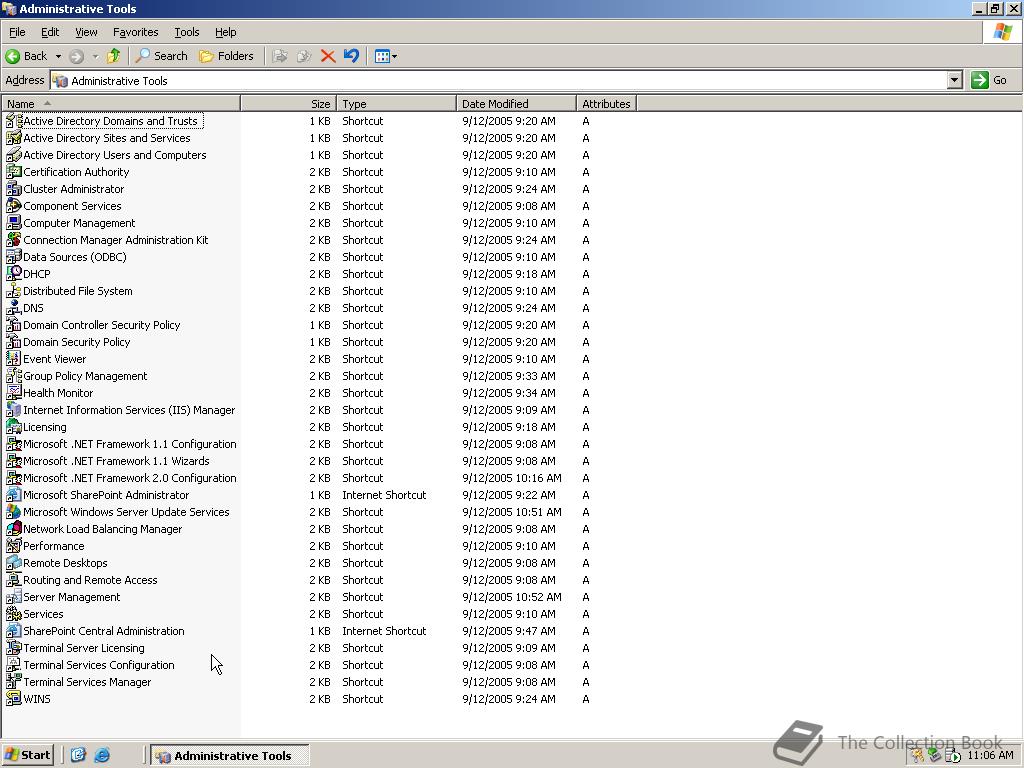Viewport: 1024px width, 768px height.
Task: Sort by the Type column header
Action: pos(396,104)
